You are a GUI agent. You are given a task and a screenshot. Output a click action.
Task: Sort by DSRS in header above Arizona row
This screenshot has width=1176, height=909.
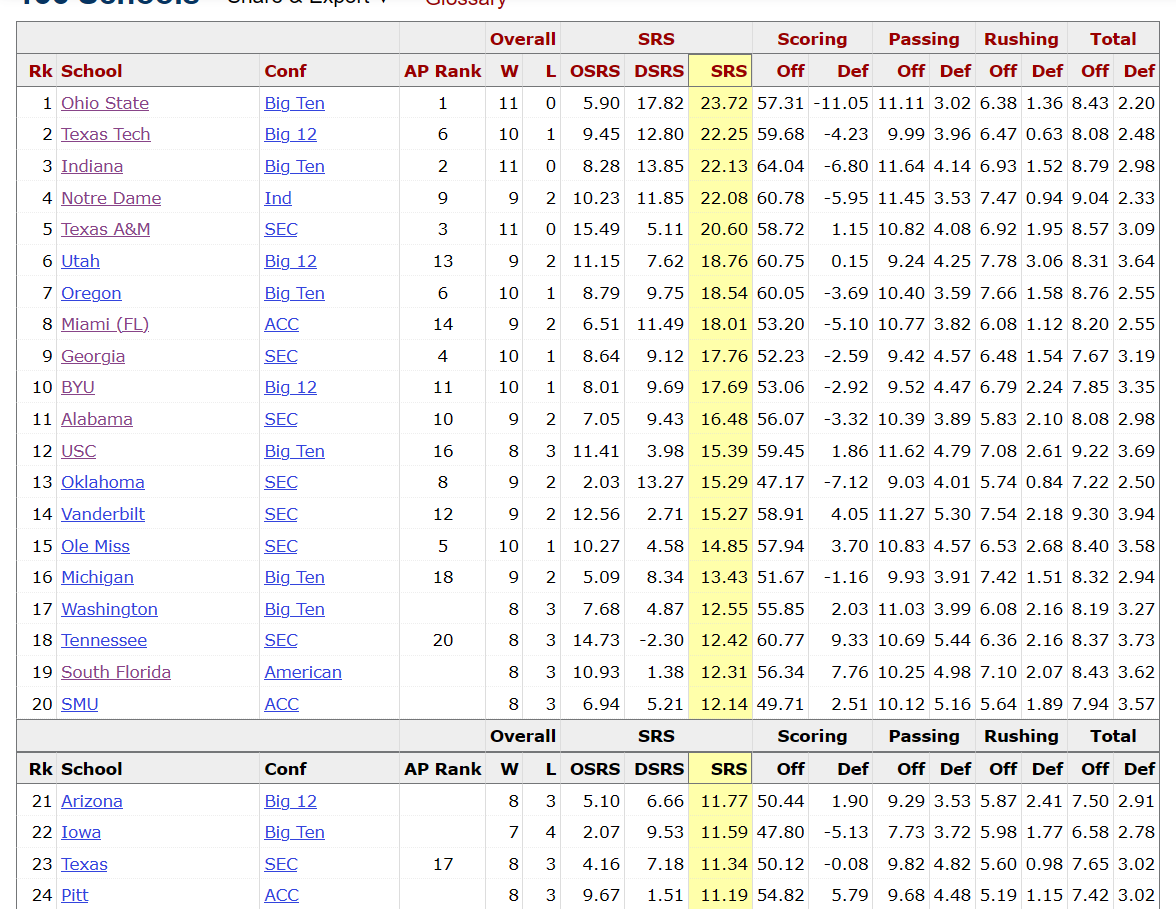659,769
